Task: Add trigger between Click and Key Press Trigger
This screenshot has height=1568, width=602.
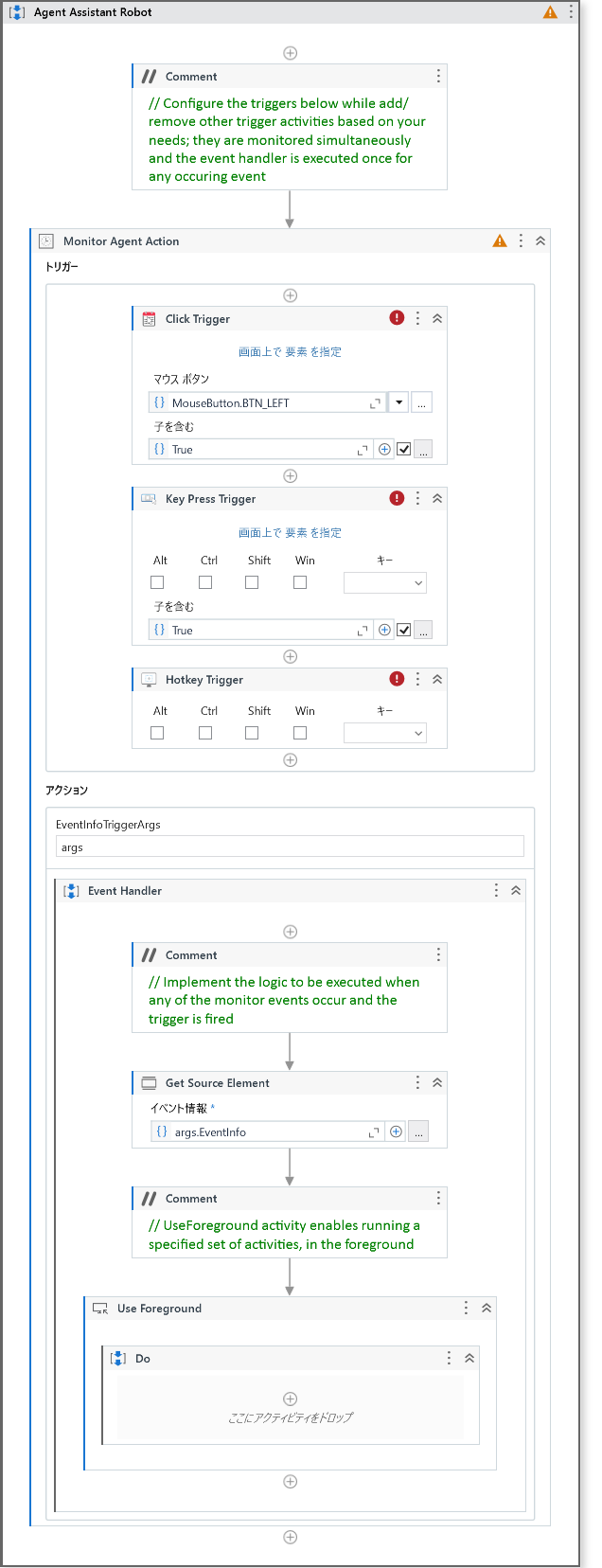Action: click(x=291, y=475)
